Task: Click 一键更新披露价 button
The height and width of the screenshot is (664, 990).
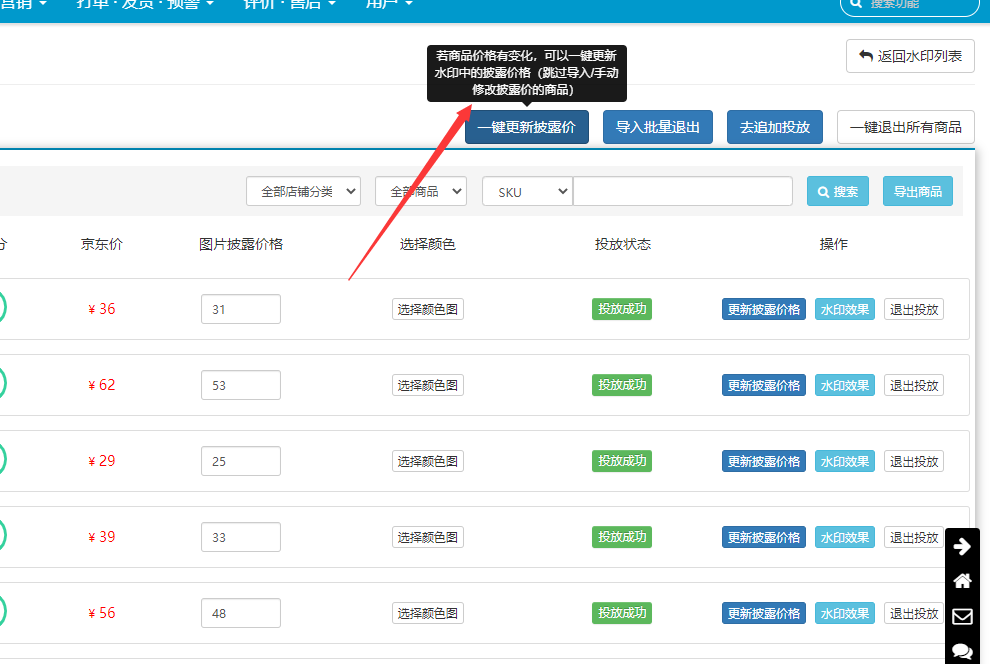Action: click(x=526, y=127)
